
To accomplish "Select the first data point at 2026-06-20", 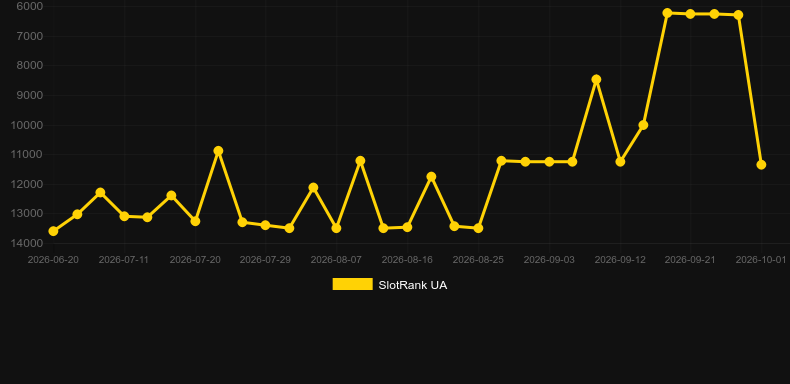I will [53, 231].
